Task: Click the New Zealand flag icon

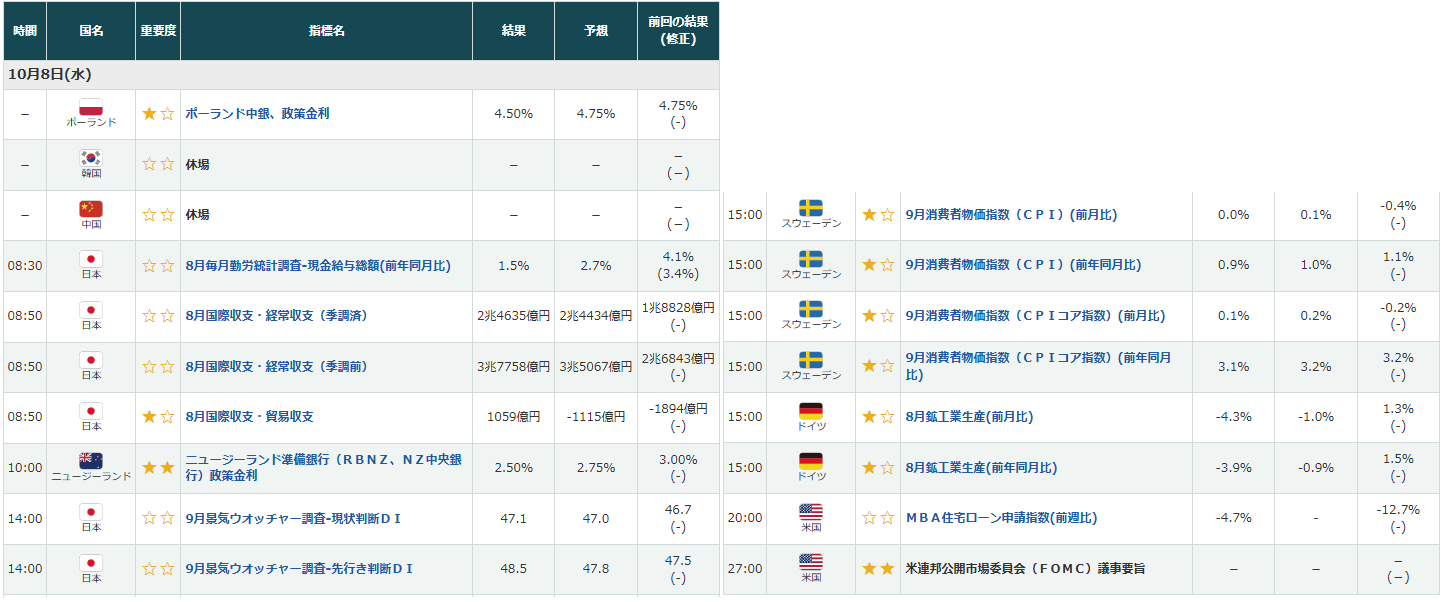Action: (x=91, y=461)
